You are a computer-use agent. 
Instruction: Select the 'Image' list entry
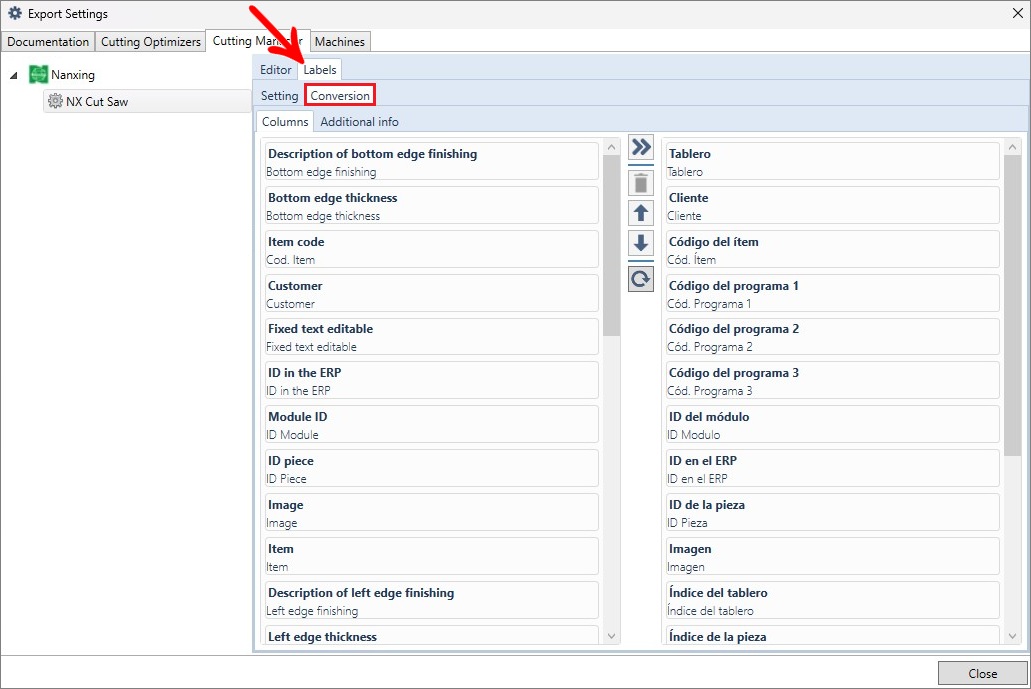point(432,512)
